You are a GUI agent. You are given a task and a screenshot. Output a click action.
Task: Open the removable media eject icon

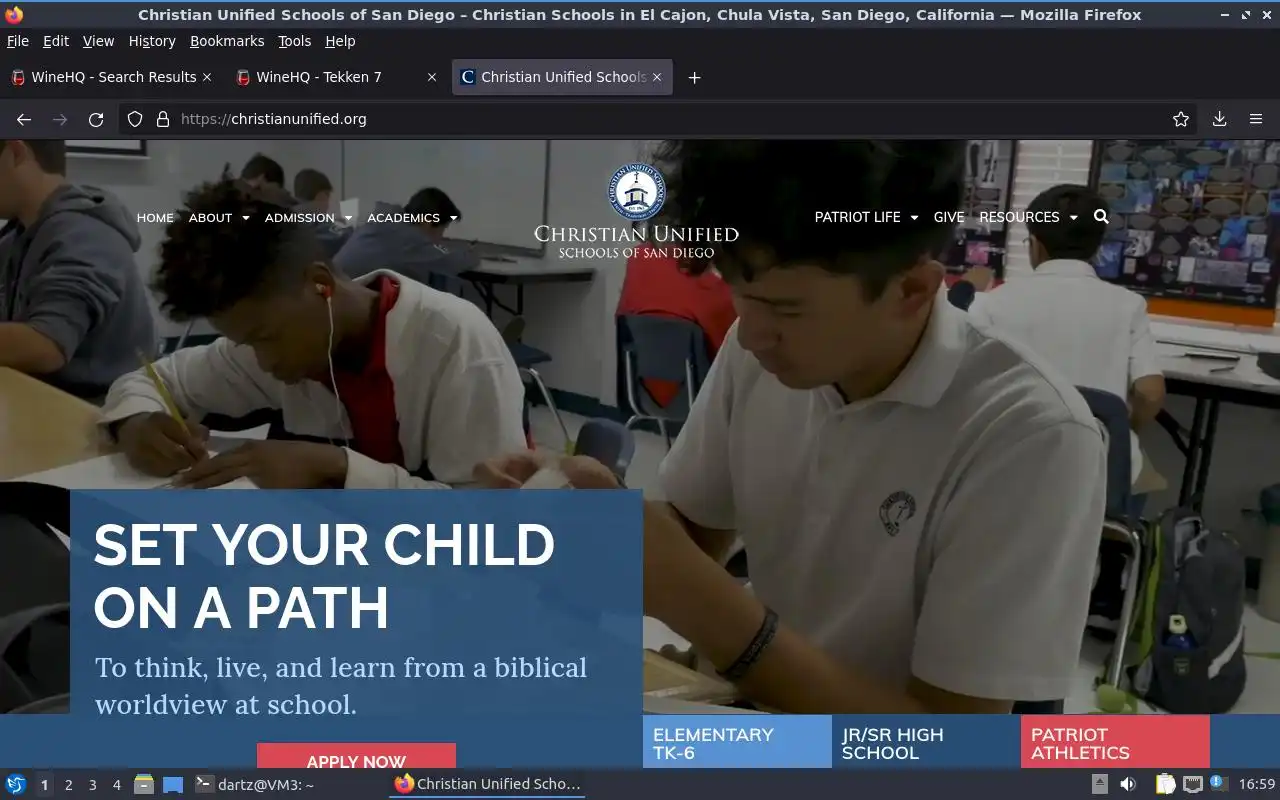(1099, 784)
